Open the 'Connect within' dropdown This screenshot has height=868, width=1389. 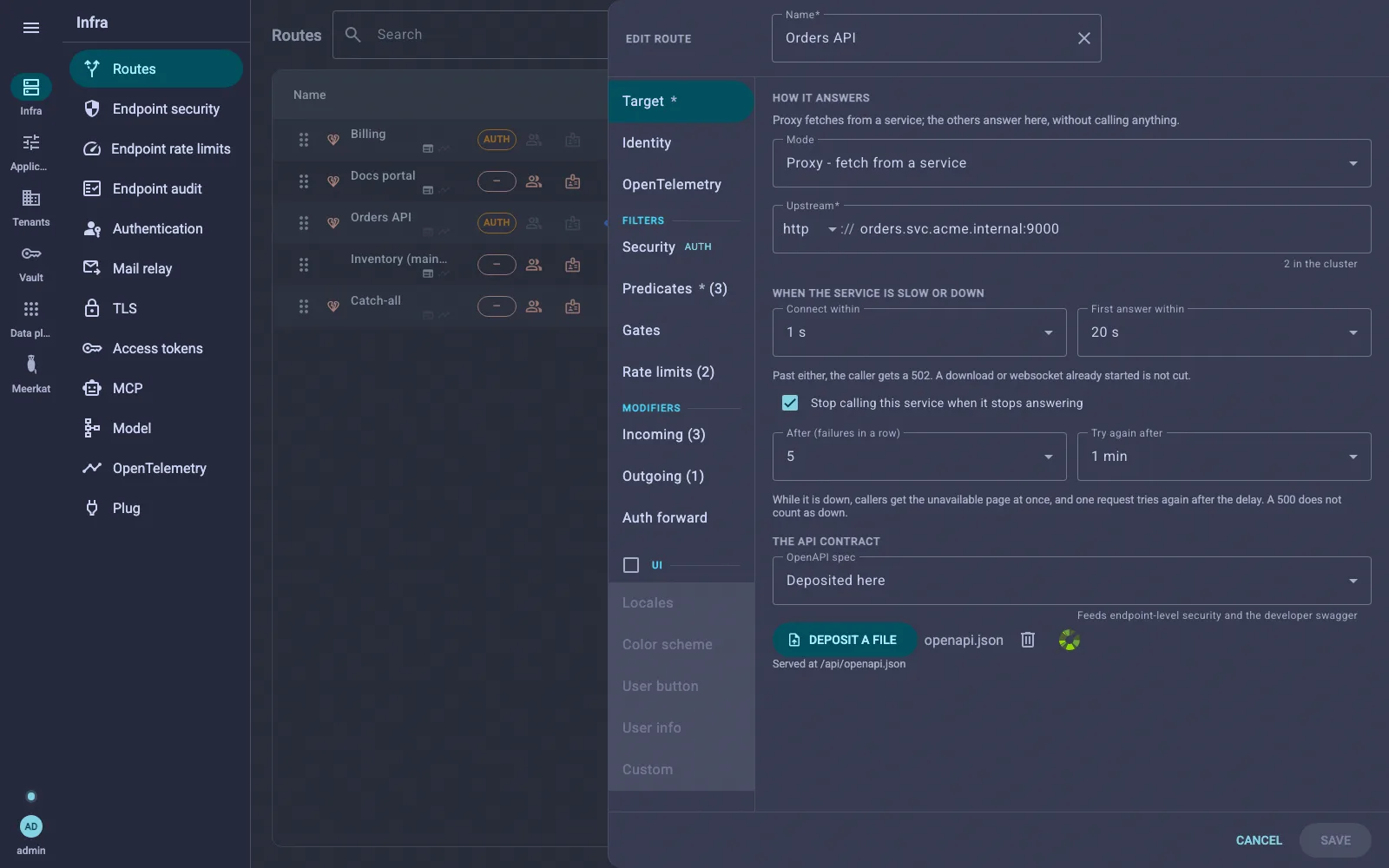point(919,332)
